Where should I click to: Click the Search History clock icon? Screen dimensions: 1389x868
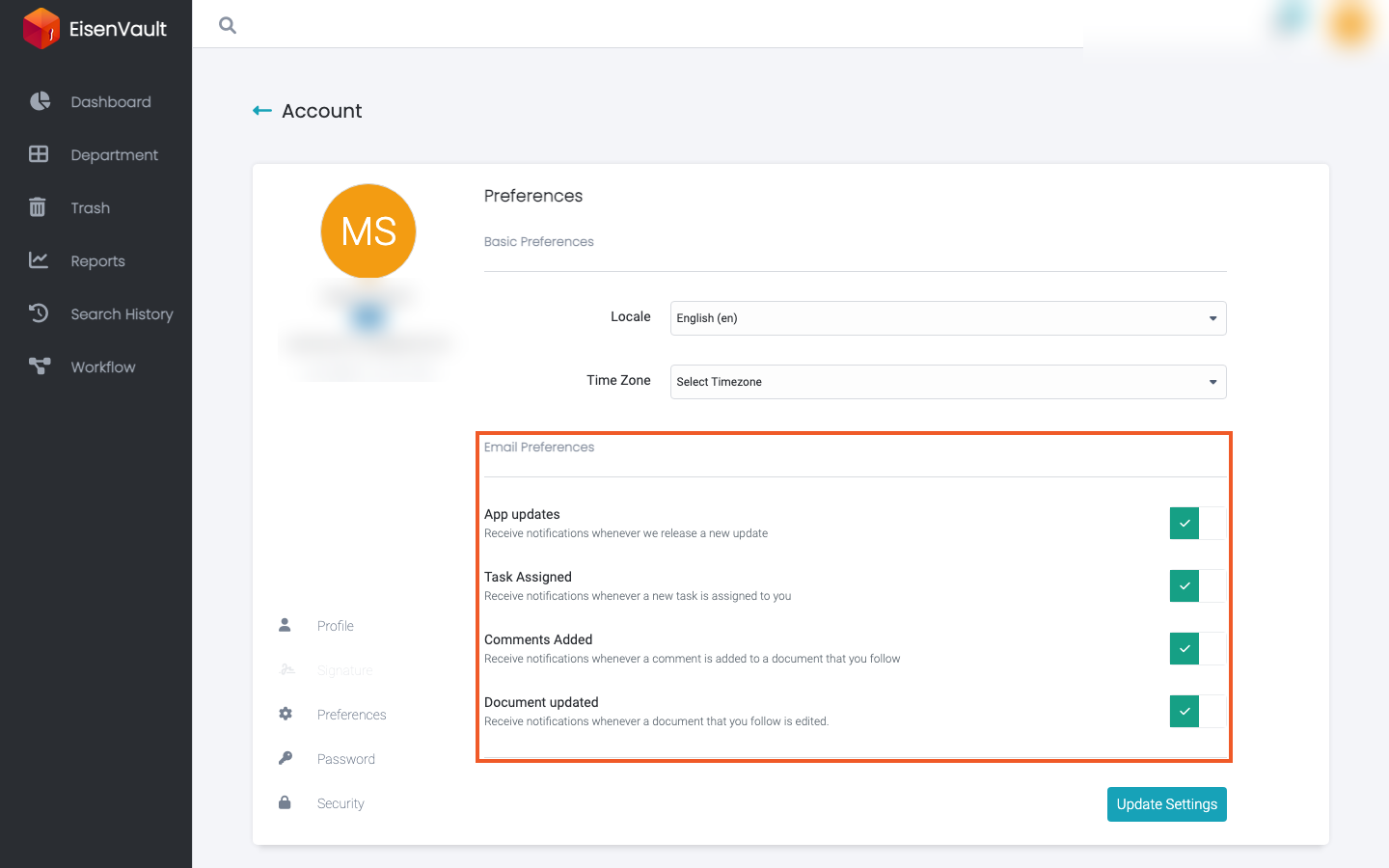click(x=39, y=312)
